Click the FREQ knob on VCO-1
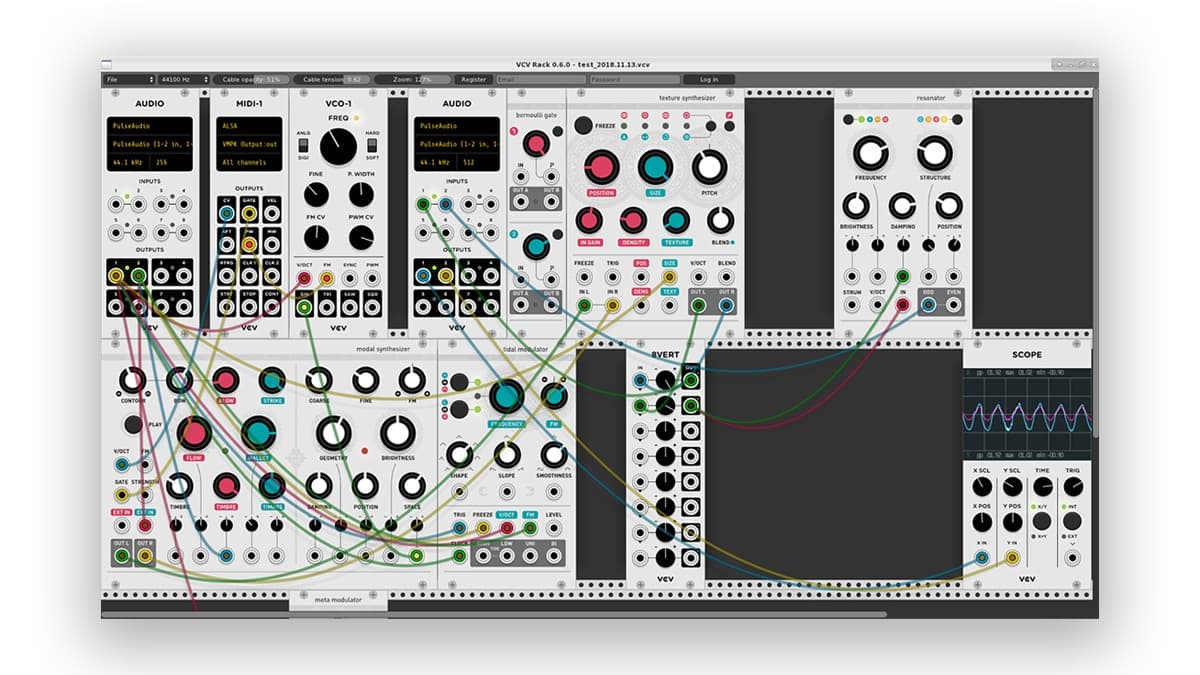 339,146
